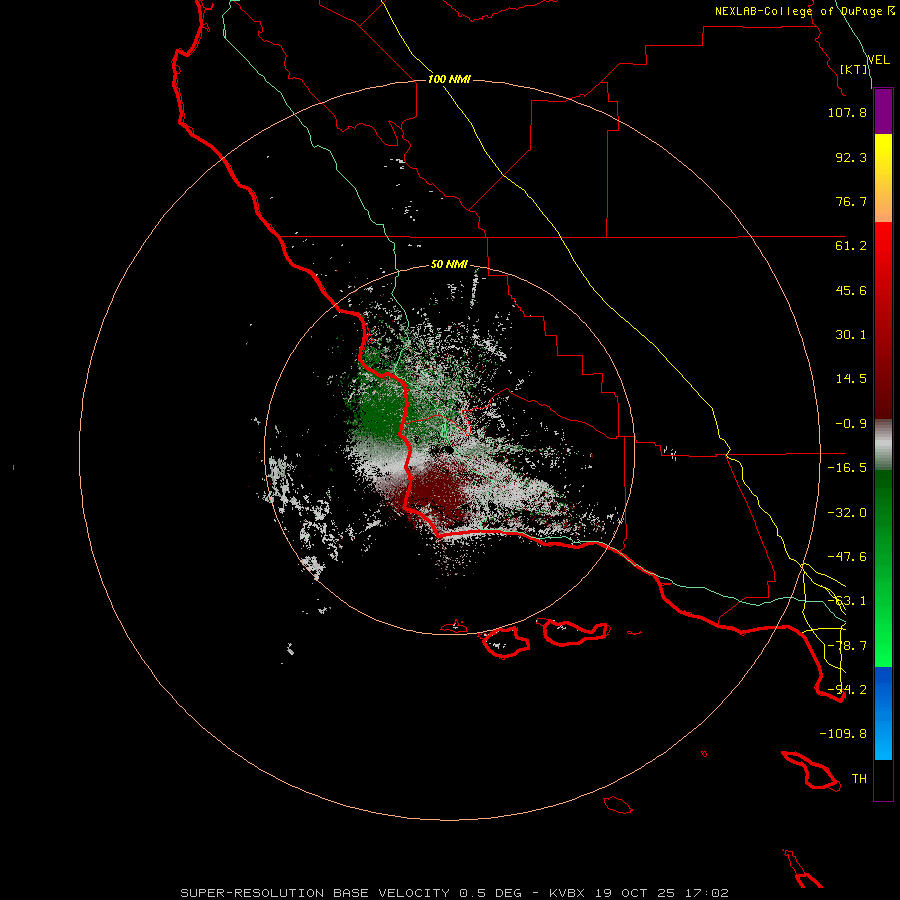Click the "50 NMI" range ring label
The image size is (900, 900).
pos(449,265)
